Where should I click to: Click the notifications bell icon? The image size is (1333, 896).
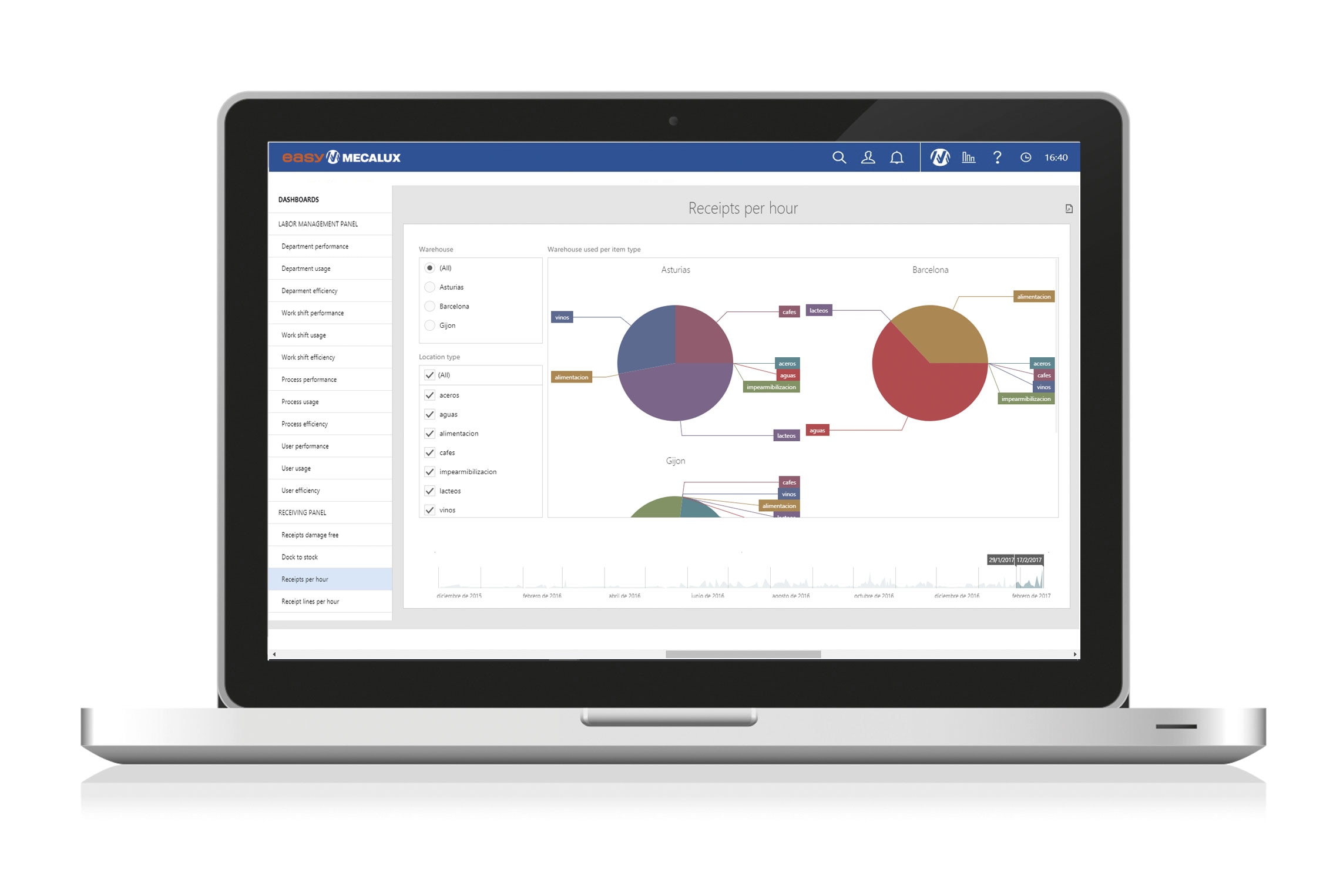click(x=895, y=157)
